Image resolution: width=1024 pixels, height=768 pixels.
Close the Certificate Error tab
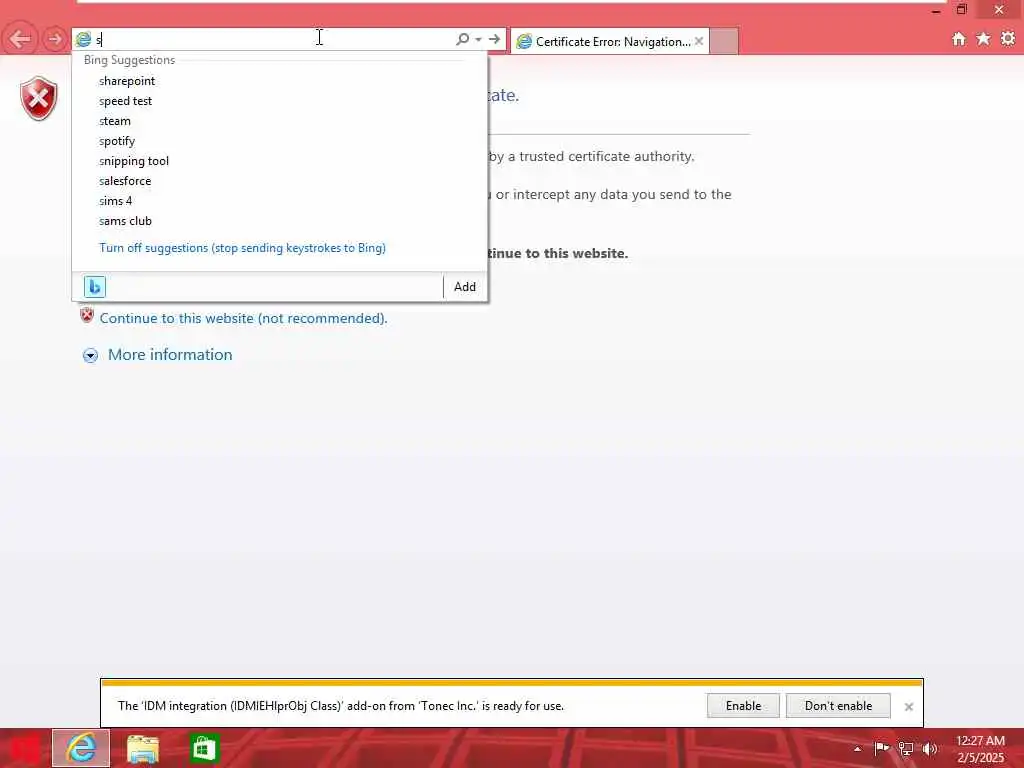tap(699, 41)
